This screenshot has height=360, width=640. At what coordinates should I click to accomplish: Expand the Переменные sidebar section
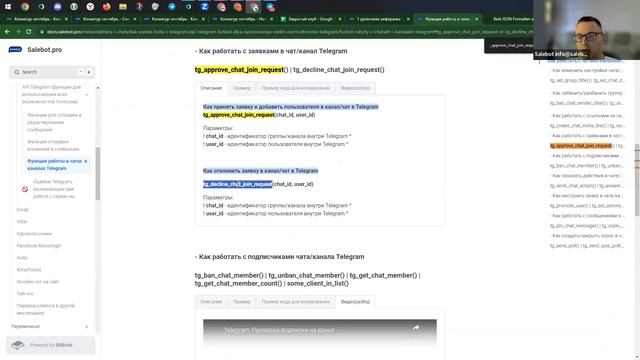87,327
